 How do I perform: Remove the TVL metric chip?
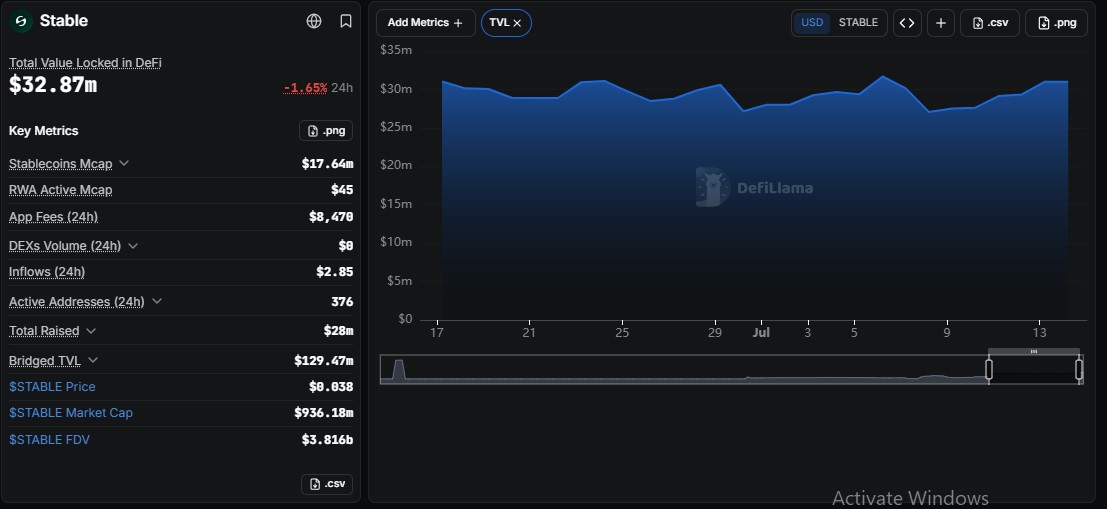517,23
